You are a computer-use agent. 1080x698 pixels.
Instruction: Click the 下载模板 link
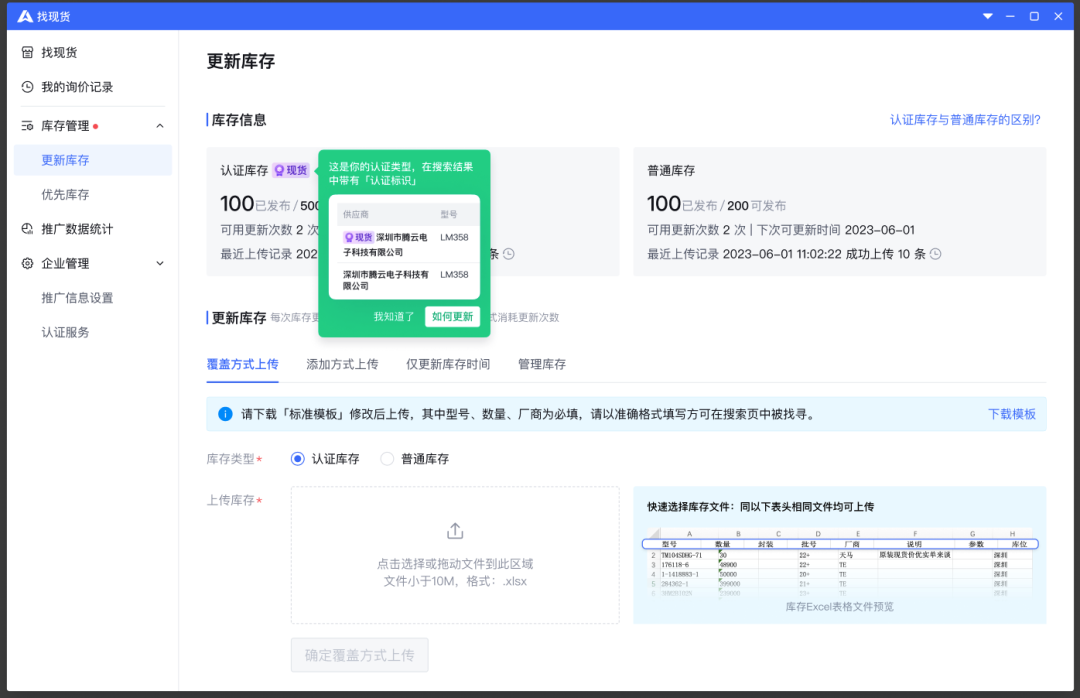click(x=1013, y=413)
